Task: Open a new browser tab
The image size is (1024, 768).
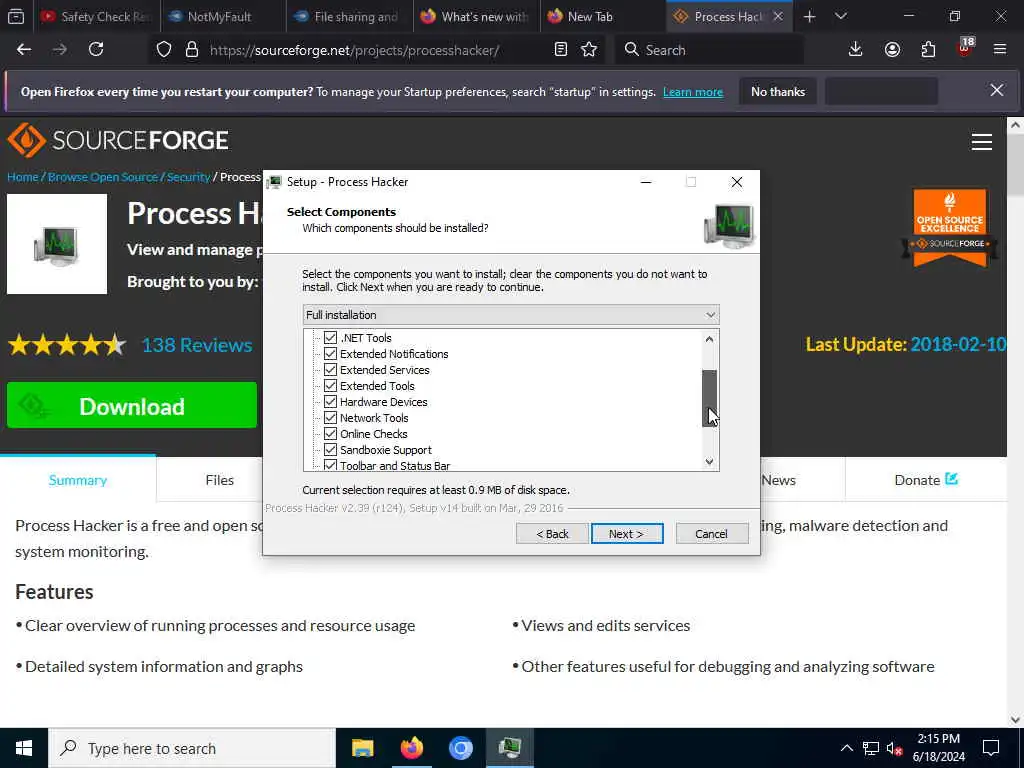Action: tap(810, 16)
